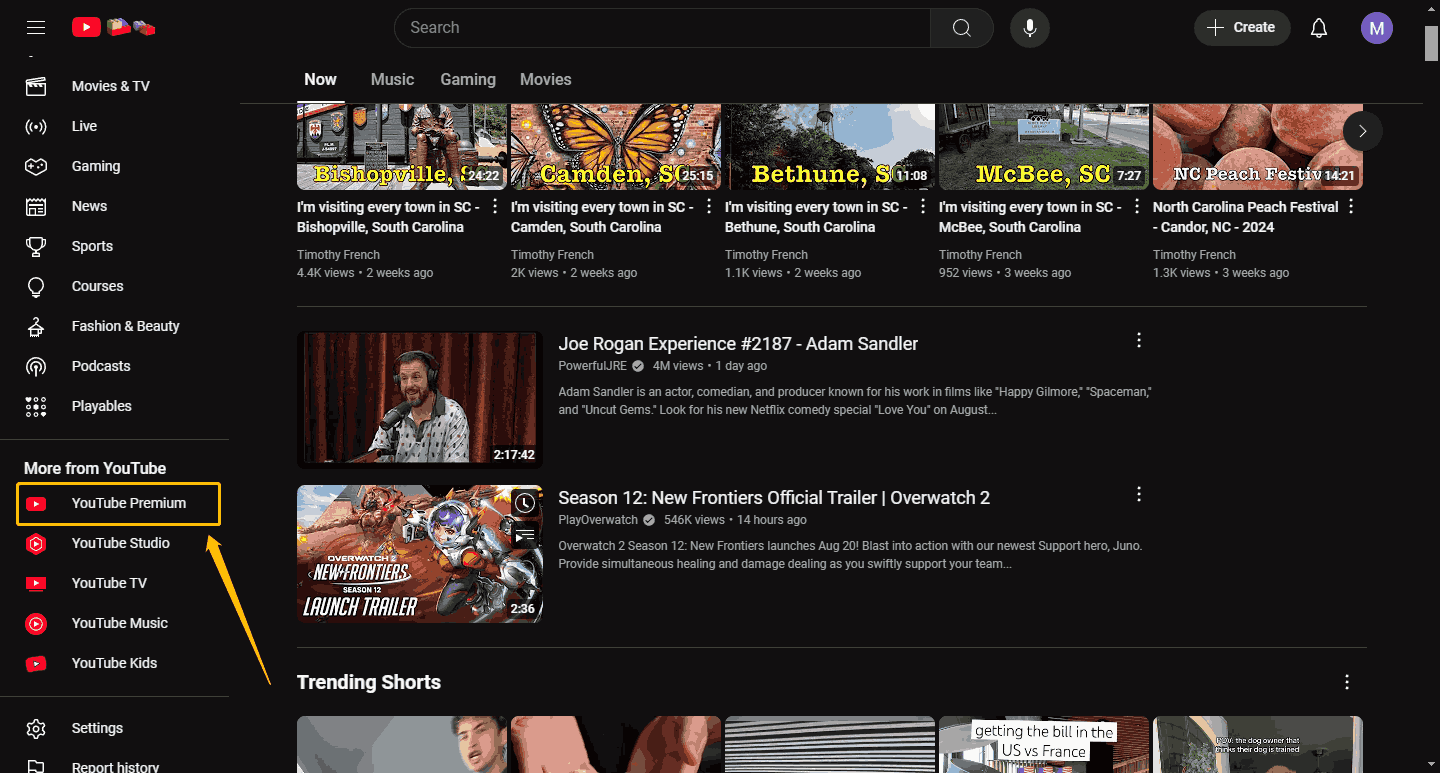This screenshot has width=1440, height=773.
Task: Switch to the Gaming tab
Action: coord(468,80)
